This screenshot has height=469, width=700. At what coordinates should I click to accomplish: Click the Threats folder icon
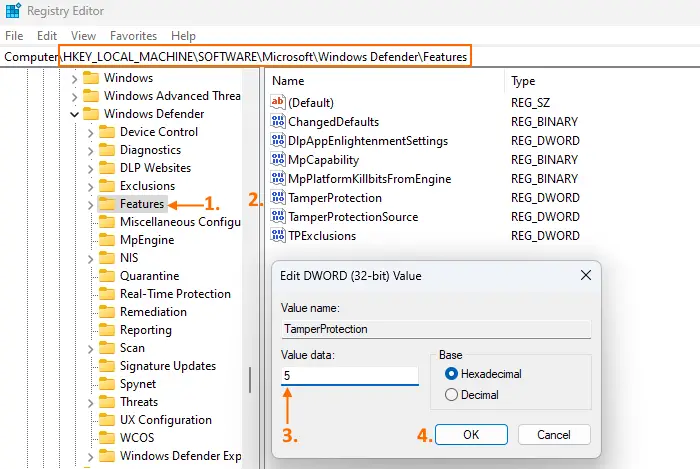[x=107, y=402]
